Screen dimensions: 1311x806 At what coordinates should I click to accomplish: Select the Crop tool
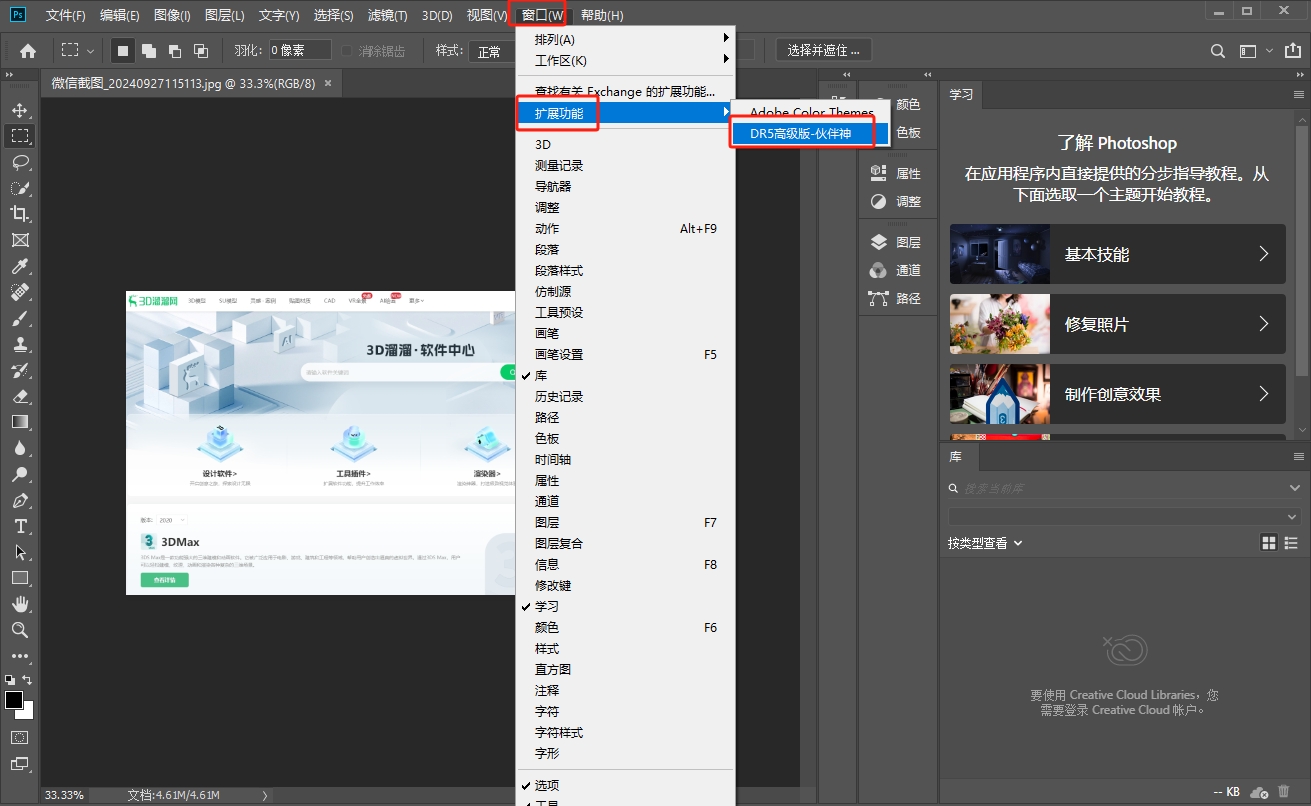(x=20, y=214)
